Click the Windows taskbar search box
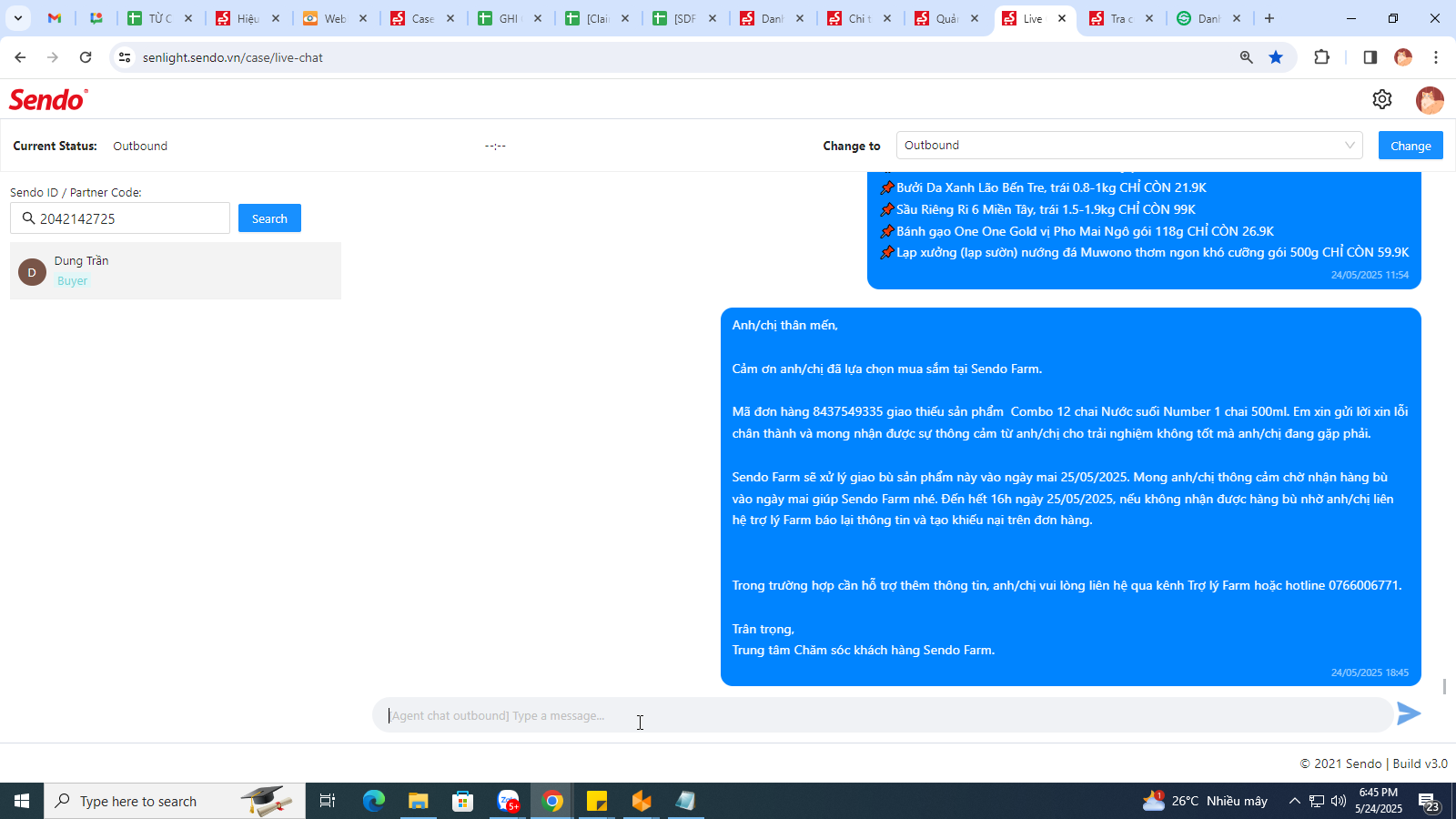 coord(175,801)
